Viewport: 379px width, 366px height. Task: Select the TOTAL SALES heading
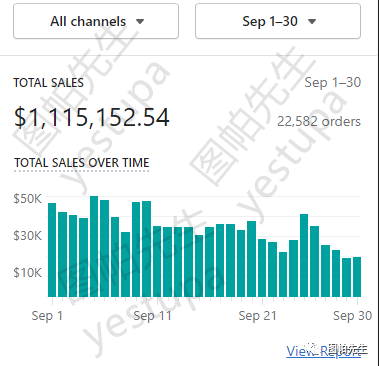(x=49, y=83)
